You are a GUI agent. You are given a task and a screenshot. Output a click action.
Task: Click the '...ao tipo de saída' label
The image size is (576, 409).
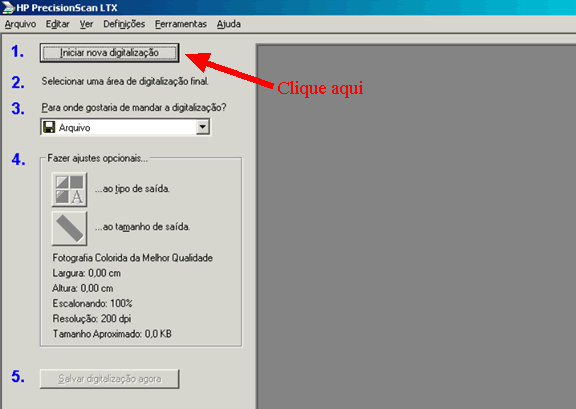click(132, 189)
